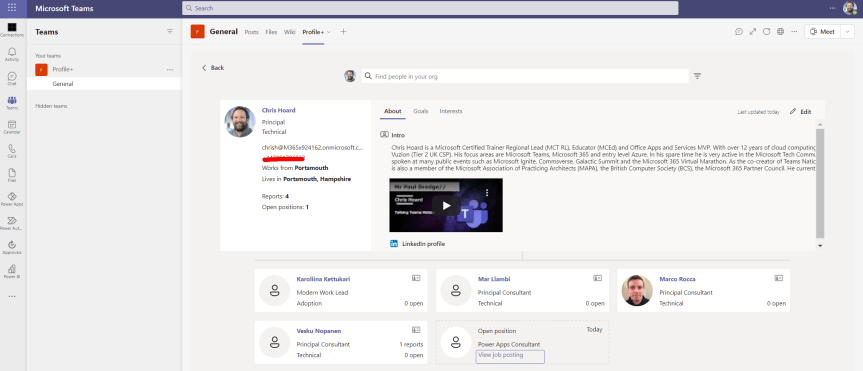
Task: Click Chris Hoard's profile photo
Action: (x=240, y=122)
